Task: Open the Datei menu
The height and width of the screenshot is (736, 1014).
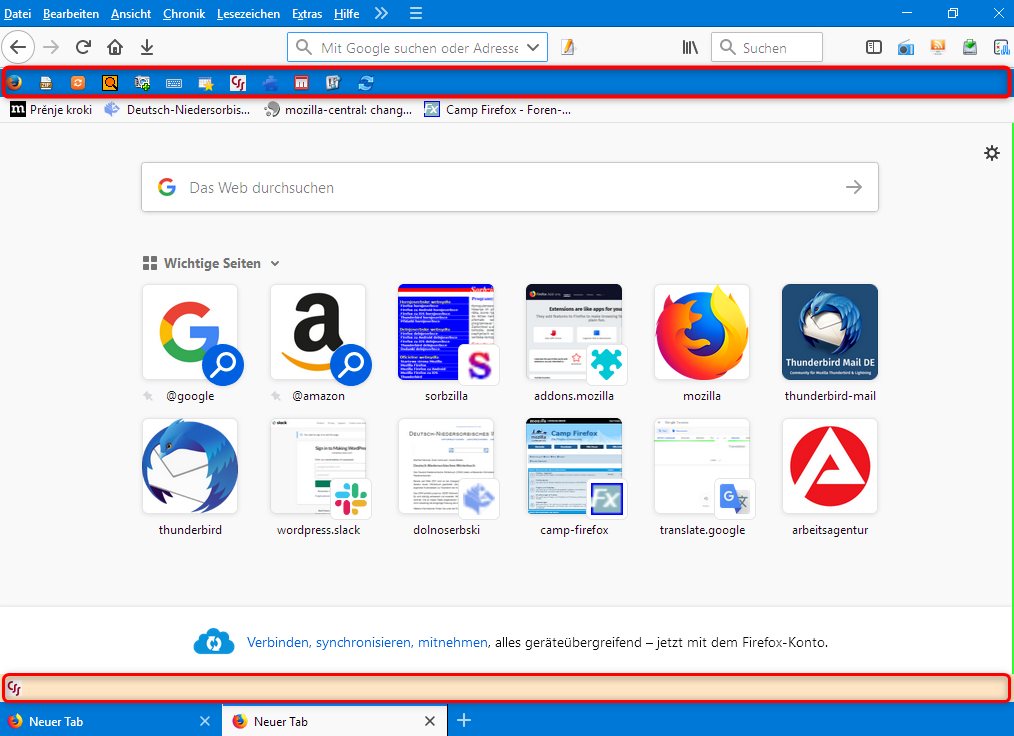Action: coord(17,14)
